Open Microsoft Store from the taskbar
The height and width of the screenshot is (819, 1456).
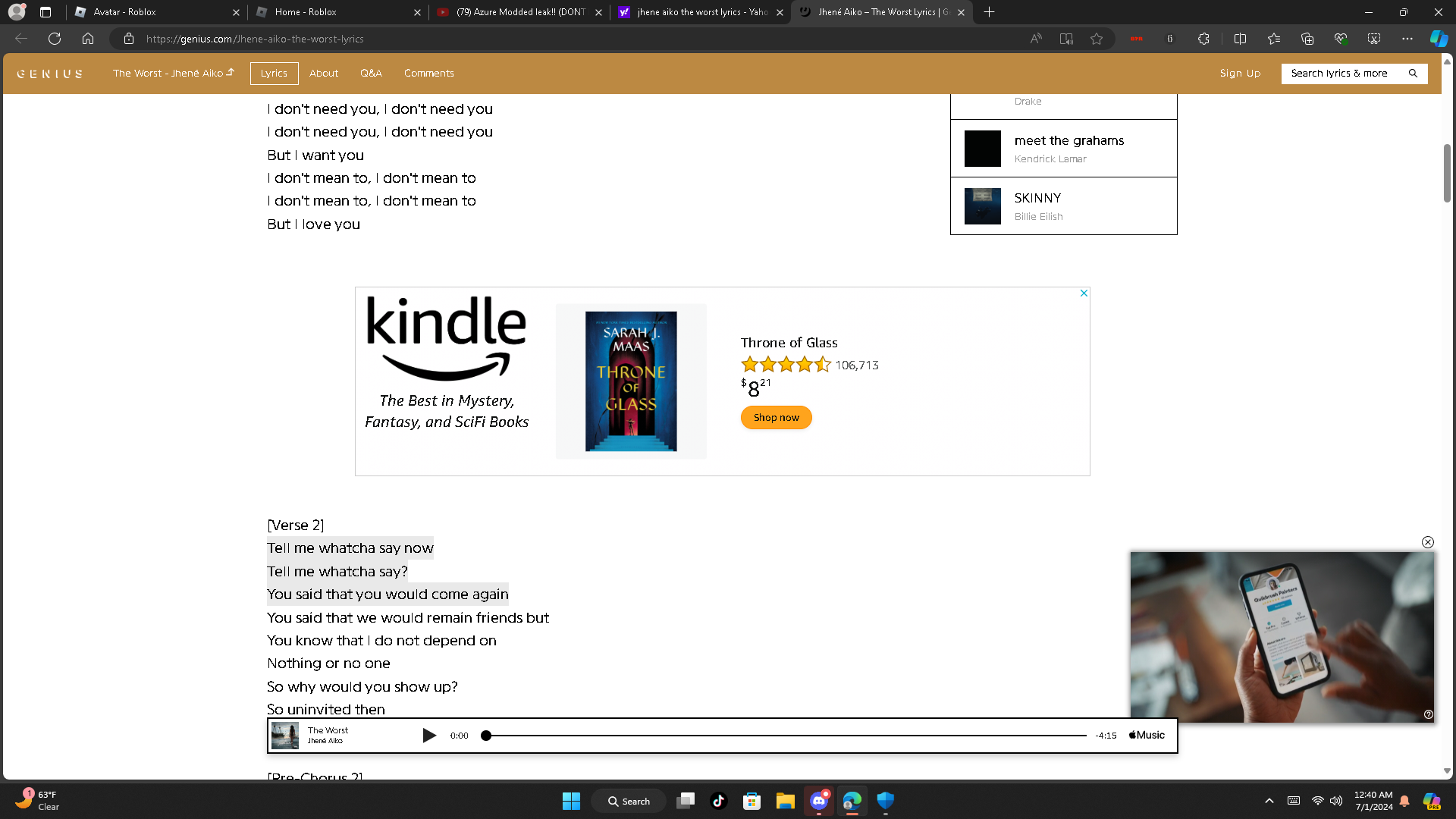752,801
